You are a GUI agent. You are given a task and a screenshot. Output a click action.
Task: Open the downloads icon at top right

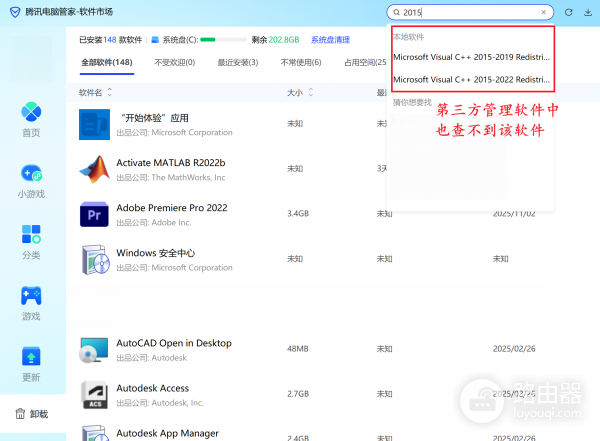588,12
